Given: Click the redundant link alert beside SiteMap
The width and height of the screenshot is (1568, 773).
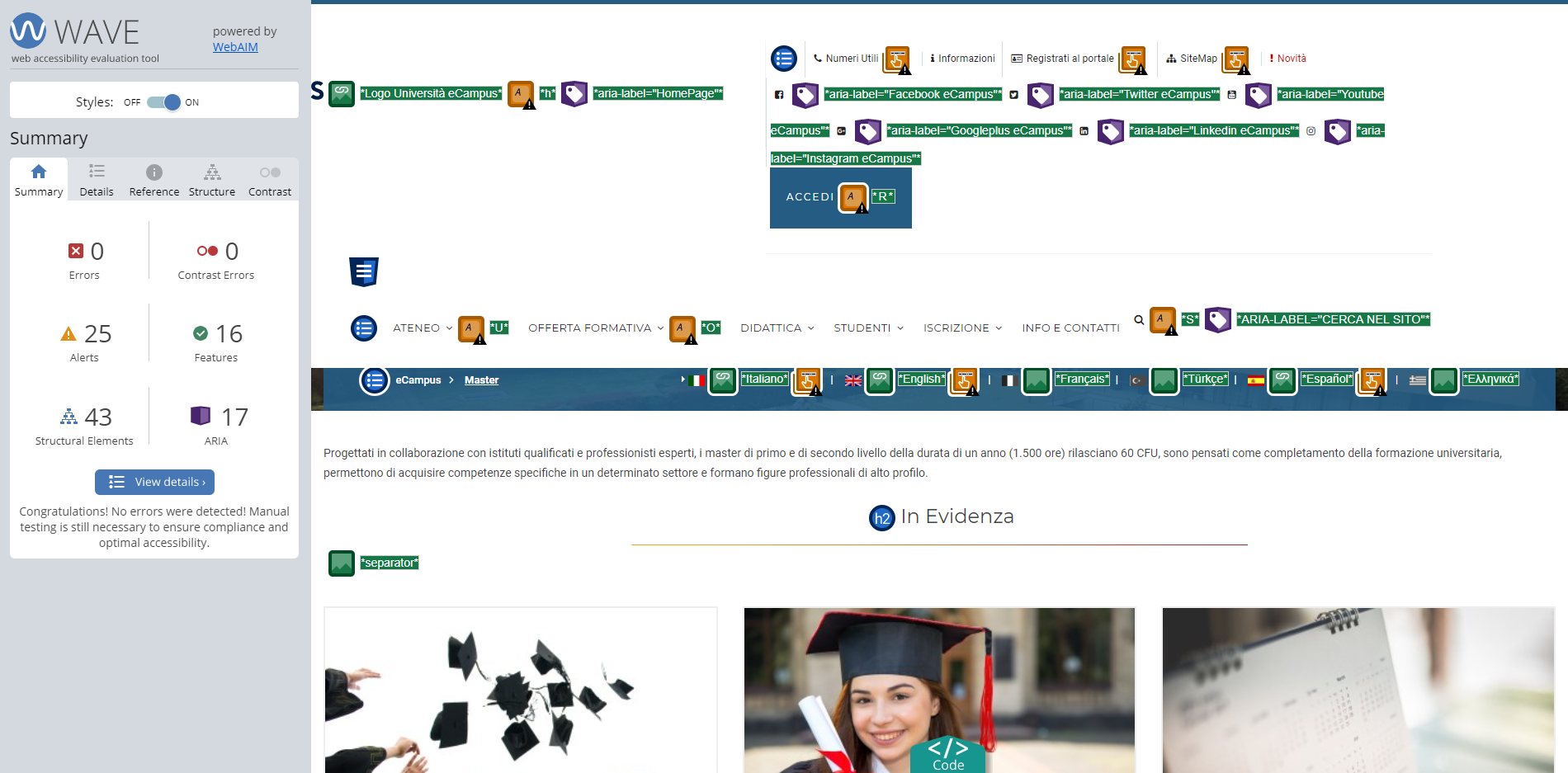Looking at the screenshot, I should 1236,59.
